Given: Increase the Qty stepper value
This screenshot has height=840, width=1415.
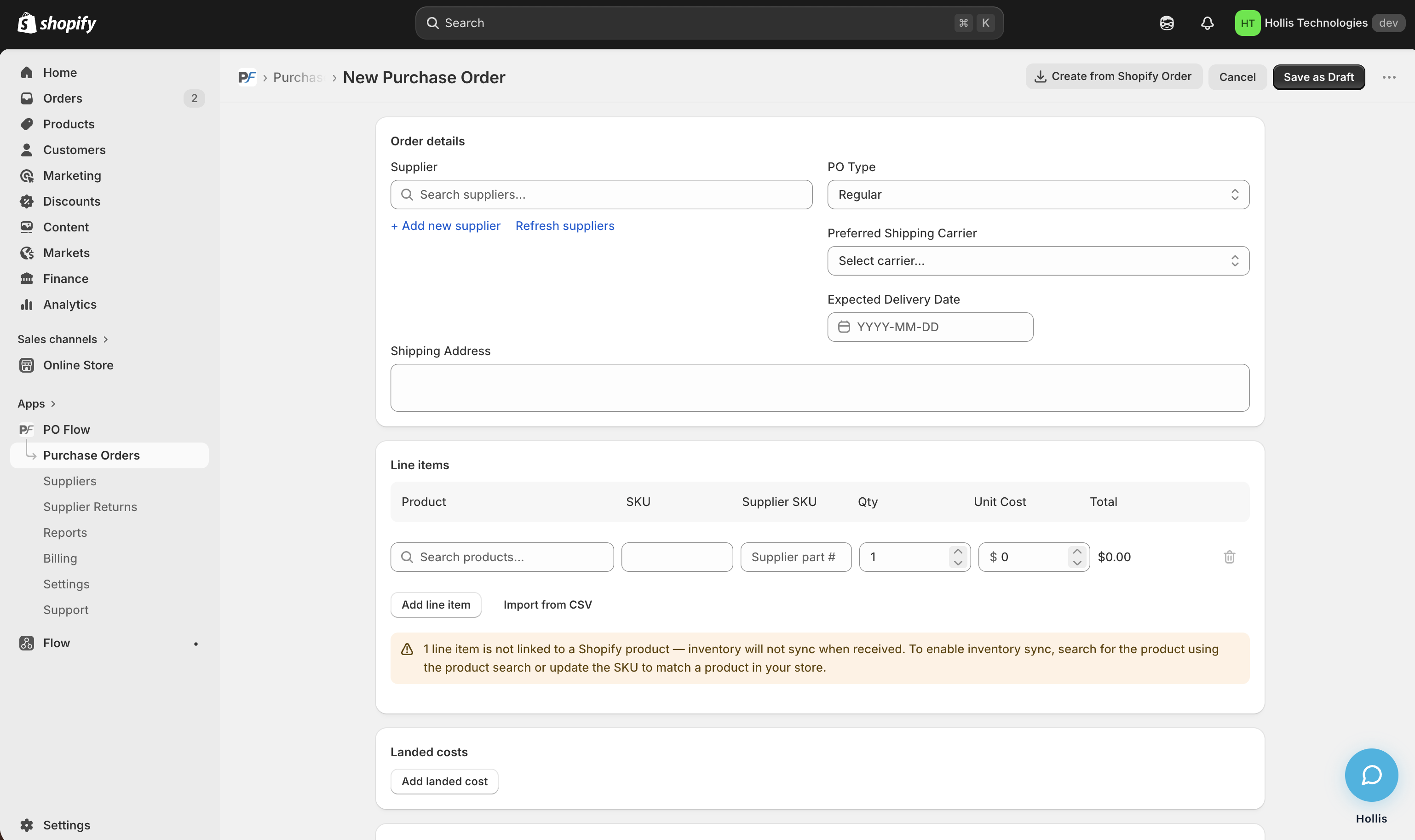Looking at the screenshot, I should 958,551.
